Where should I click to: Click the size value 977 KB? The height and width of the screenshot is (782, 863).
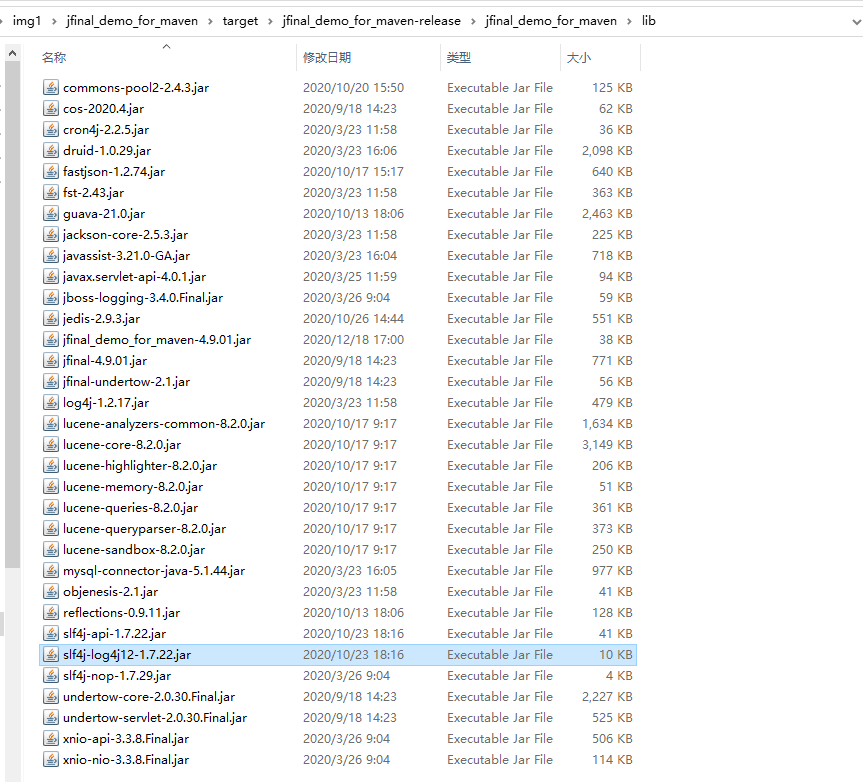pos(612,571)
